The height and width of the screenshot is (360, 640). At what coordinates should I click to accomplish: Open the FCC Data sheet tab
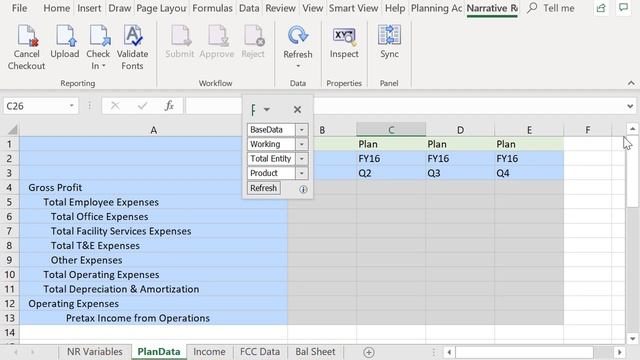point(260,352)
